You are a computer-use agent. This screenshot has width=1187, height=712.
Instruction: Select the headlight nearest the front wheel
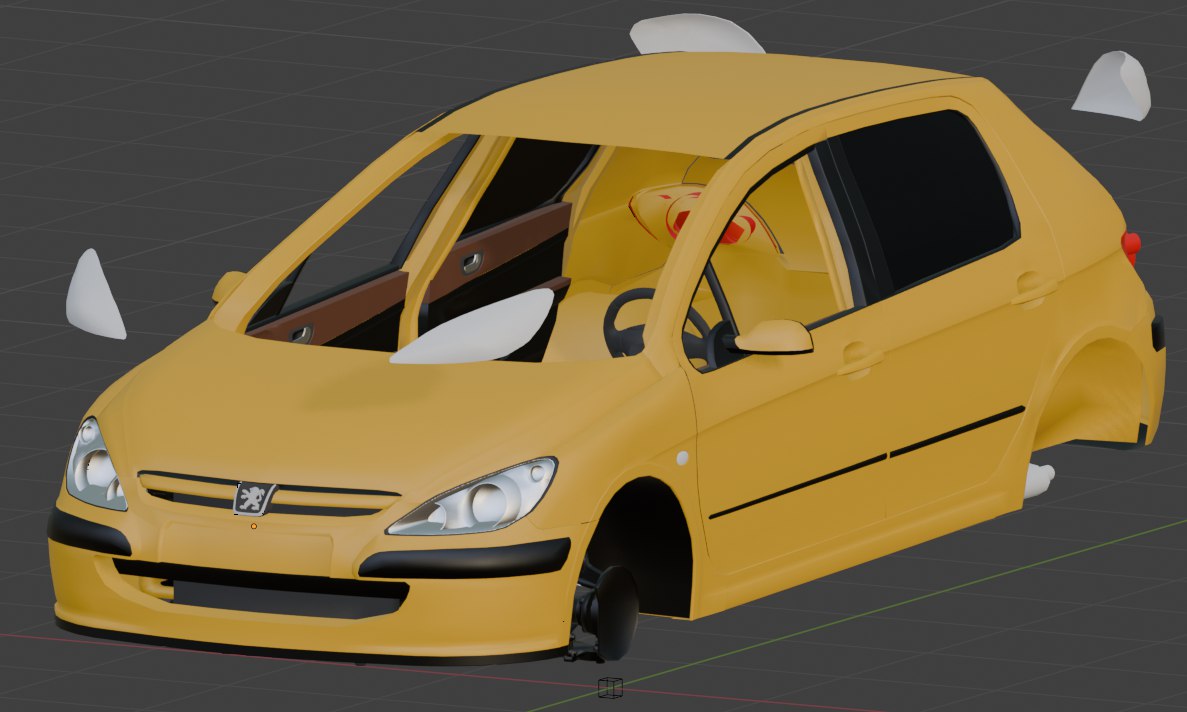coord(473,497)
